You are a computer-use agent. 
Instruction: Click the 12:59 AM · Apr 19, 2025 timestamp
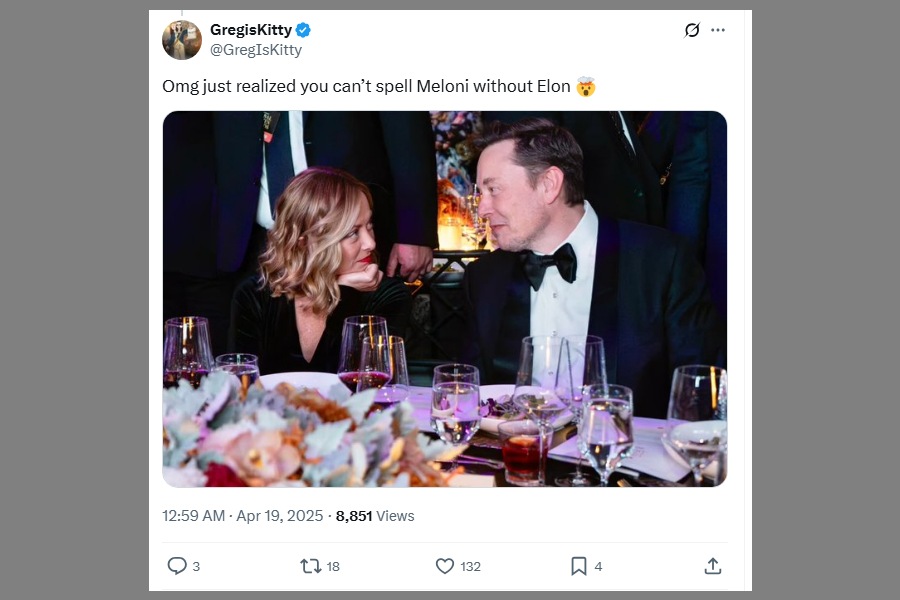(x=243, y=516)
